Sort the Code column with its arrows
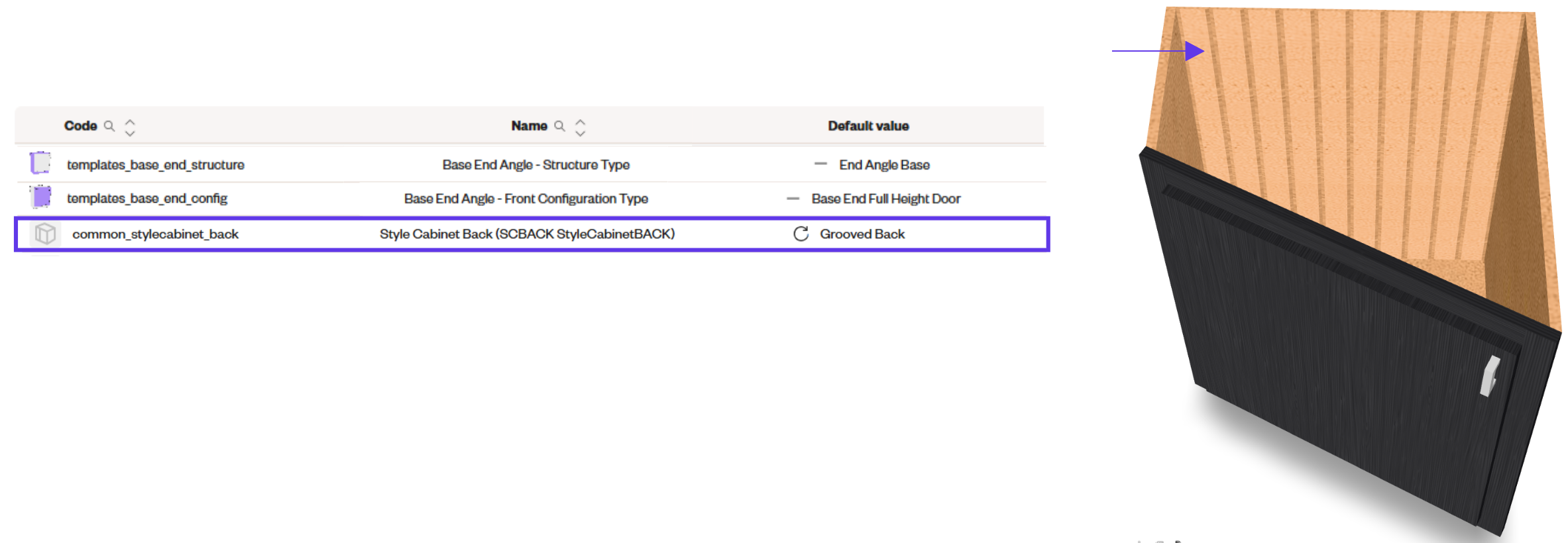The width and height of the screenshot is (1568, 543). [x=130, y=127]
